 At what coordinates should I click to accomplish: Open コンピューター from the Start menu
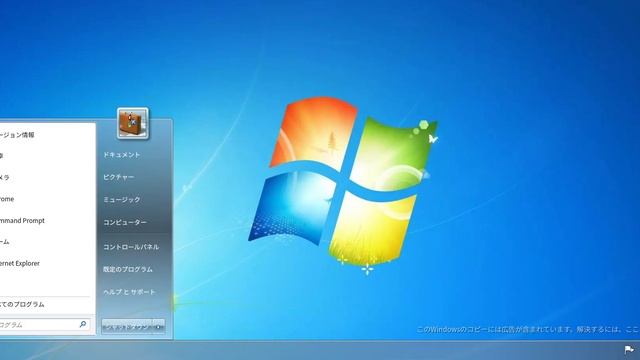tap(125, 222)
